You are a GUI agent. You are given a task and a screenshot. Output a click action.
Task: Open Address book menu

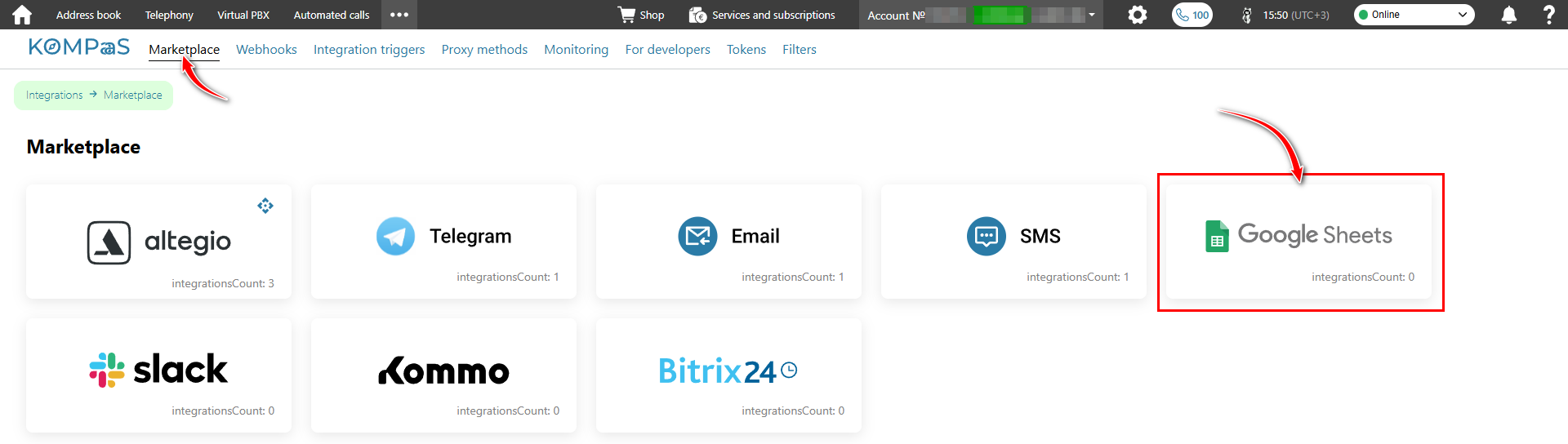(x=88, y=15)
